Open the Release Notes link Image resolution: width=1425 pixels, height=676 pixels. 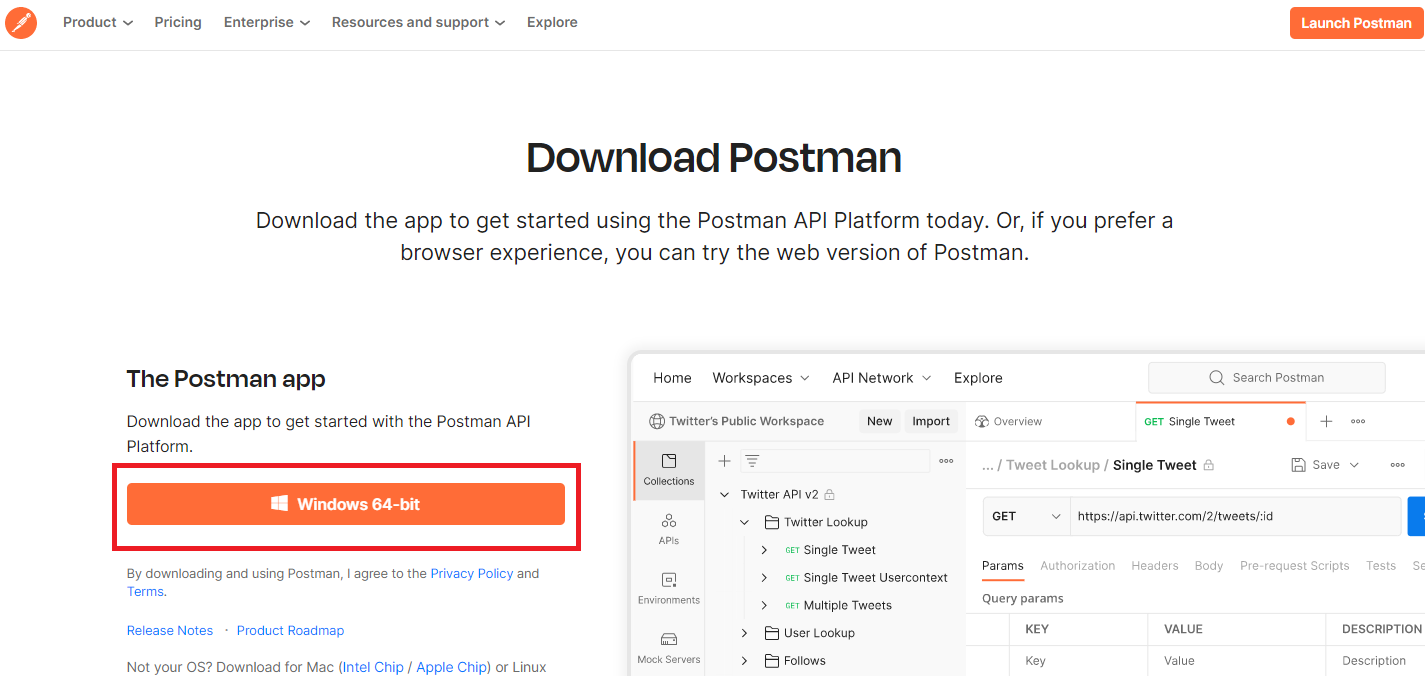170,631
